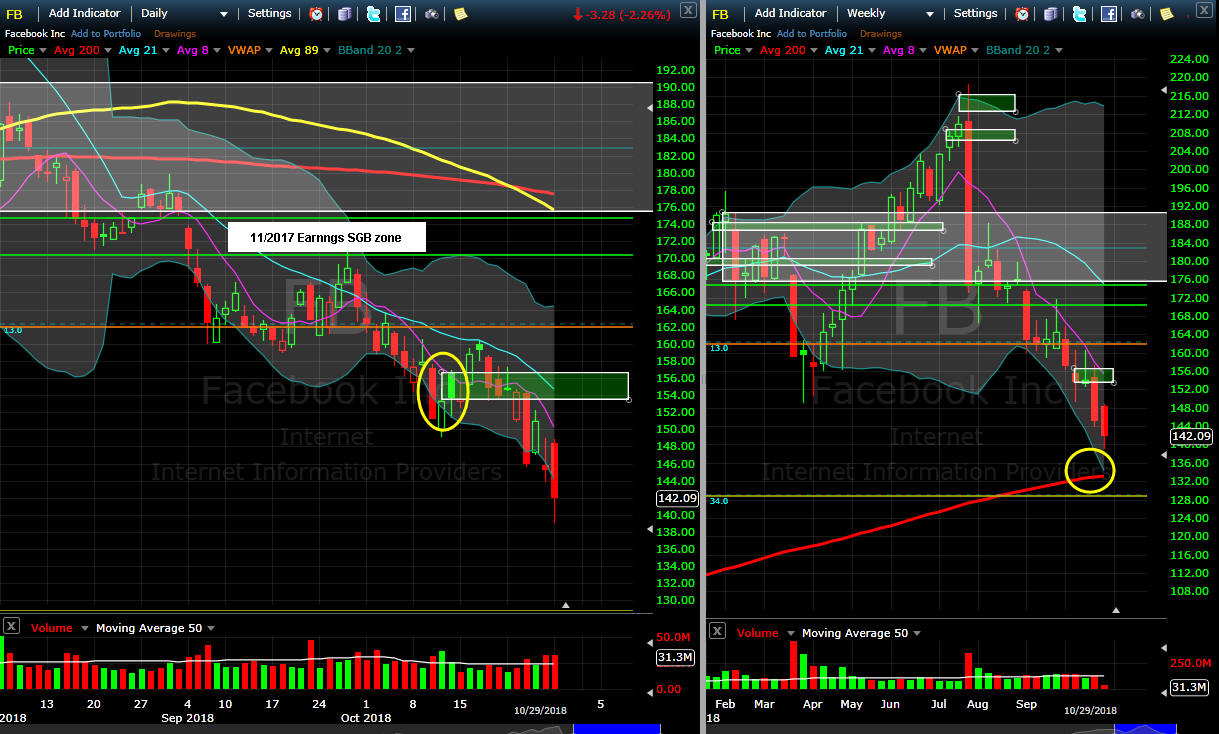1219x734 pixels.
Task: Click Add to Portfolio link on Daily chart
Action: (x=108, y=33)
